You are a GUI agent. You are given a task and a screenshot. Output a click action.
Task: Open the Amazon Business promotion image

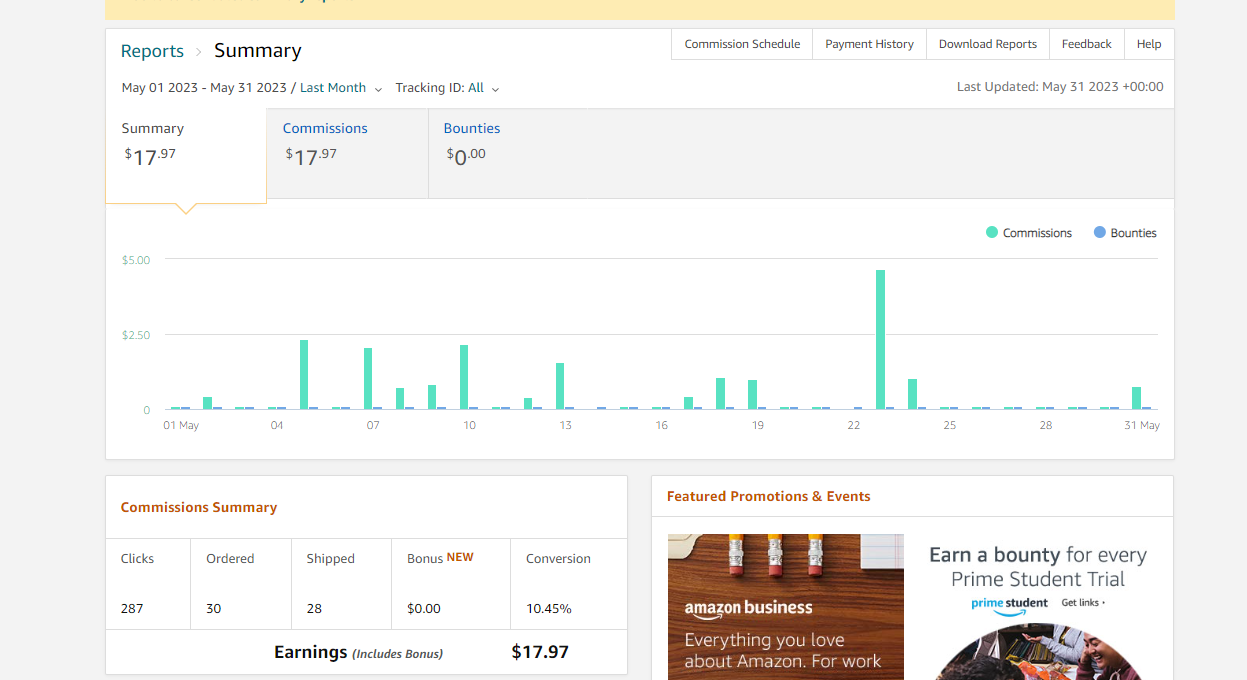[785, 607]
